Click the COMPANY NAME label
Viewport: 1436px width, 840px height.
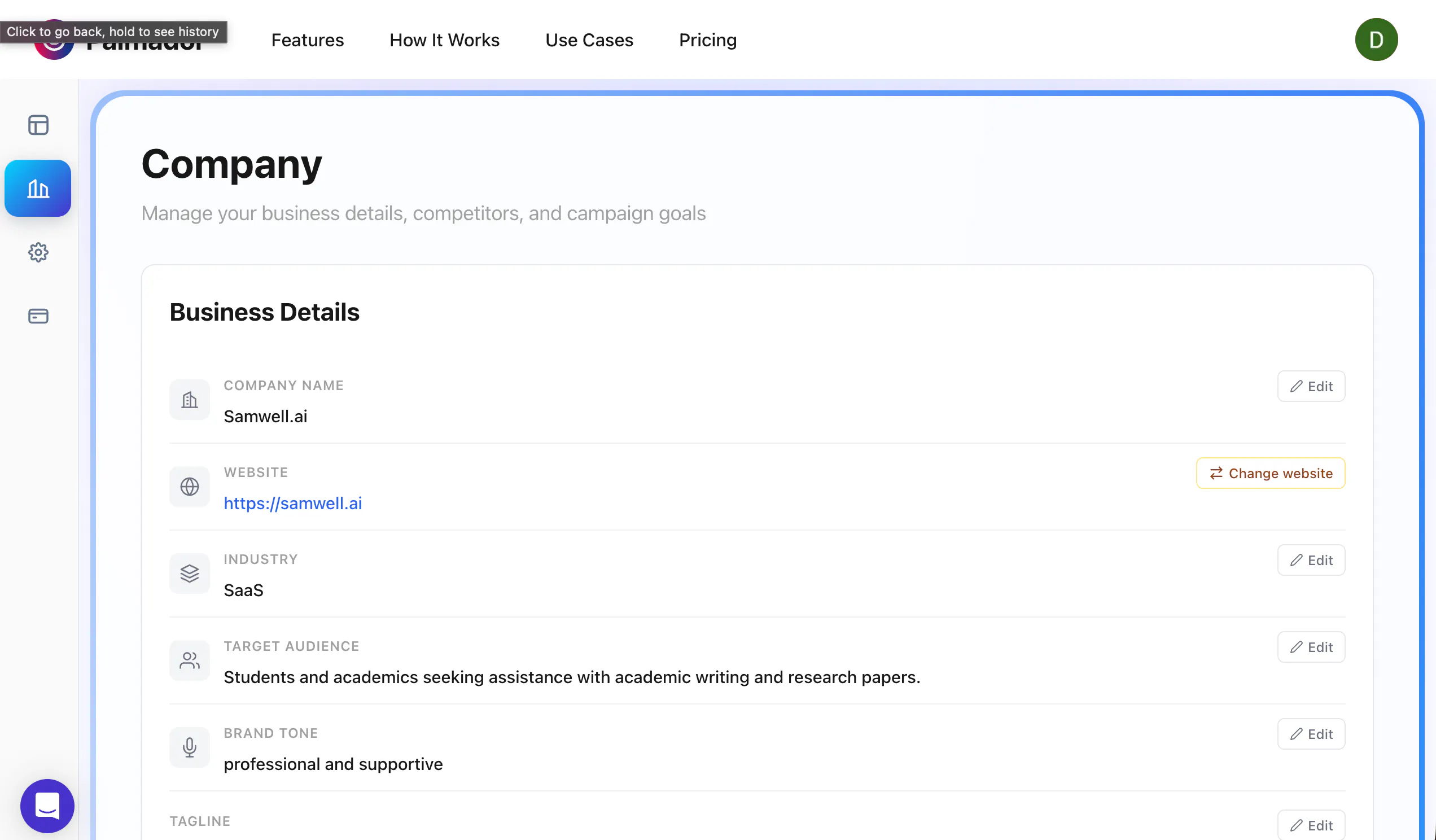point(284,386)
